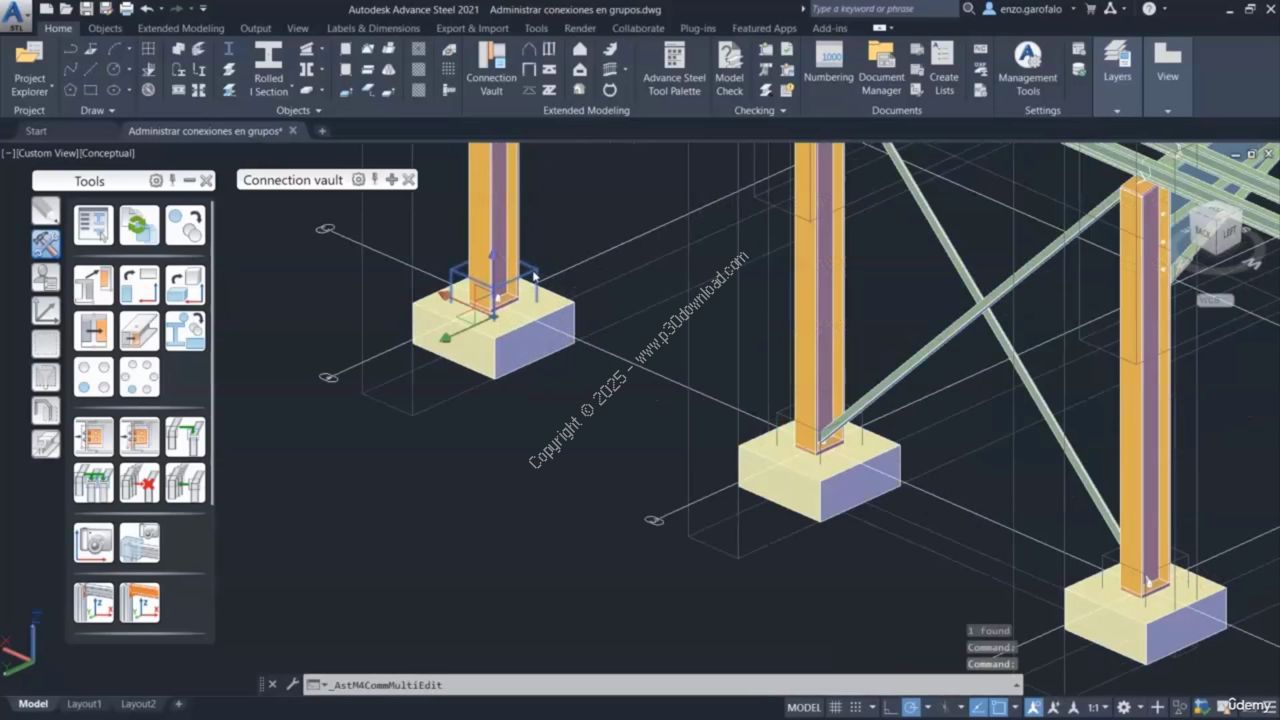Open the Connection Vault ribbon button
1280x720 pixels.
tap(491, 68)
